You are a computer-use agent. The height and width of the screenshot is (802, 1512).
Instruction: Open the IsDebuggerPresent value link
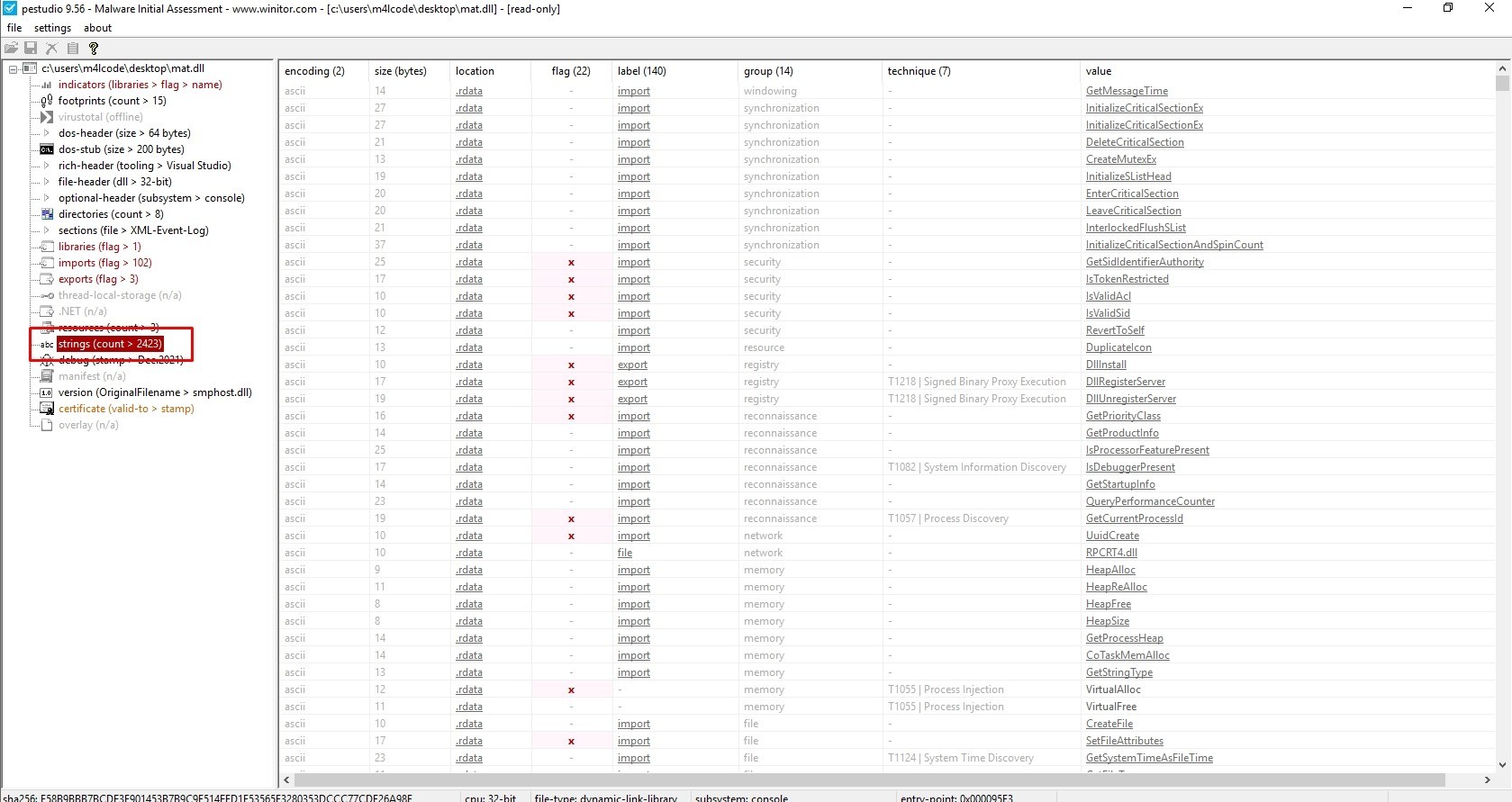click(x=1130, y=467)
